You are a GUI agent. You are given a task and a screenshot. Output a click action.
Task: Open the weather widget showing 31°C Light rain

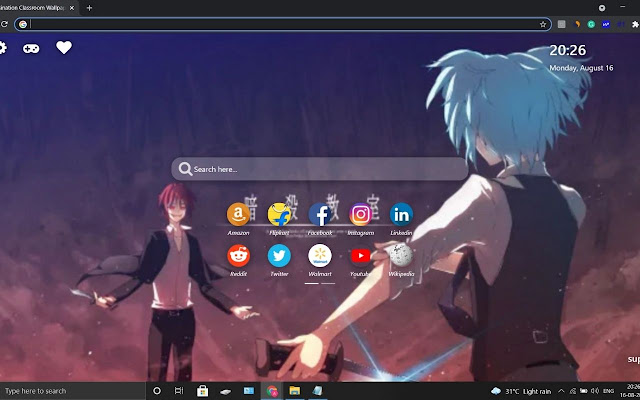pyautogui.click(x=521, y=391)
